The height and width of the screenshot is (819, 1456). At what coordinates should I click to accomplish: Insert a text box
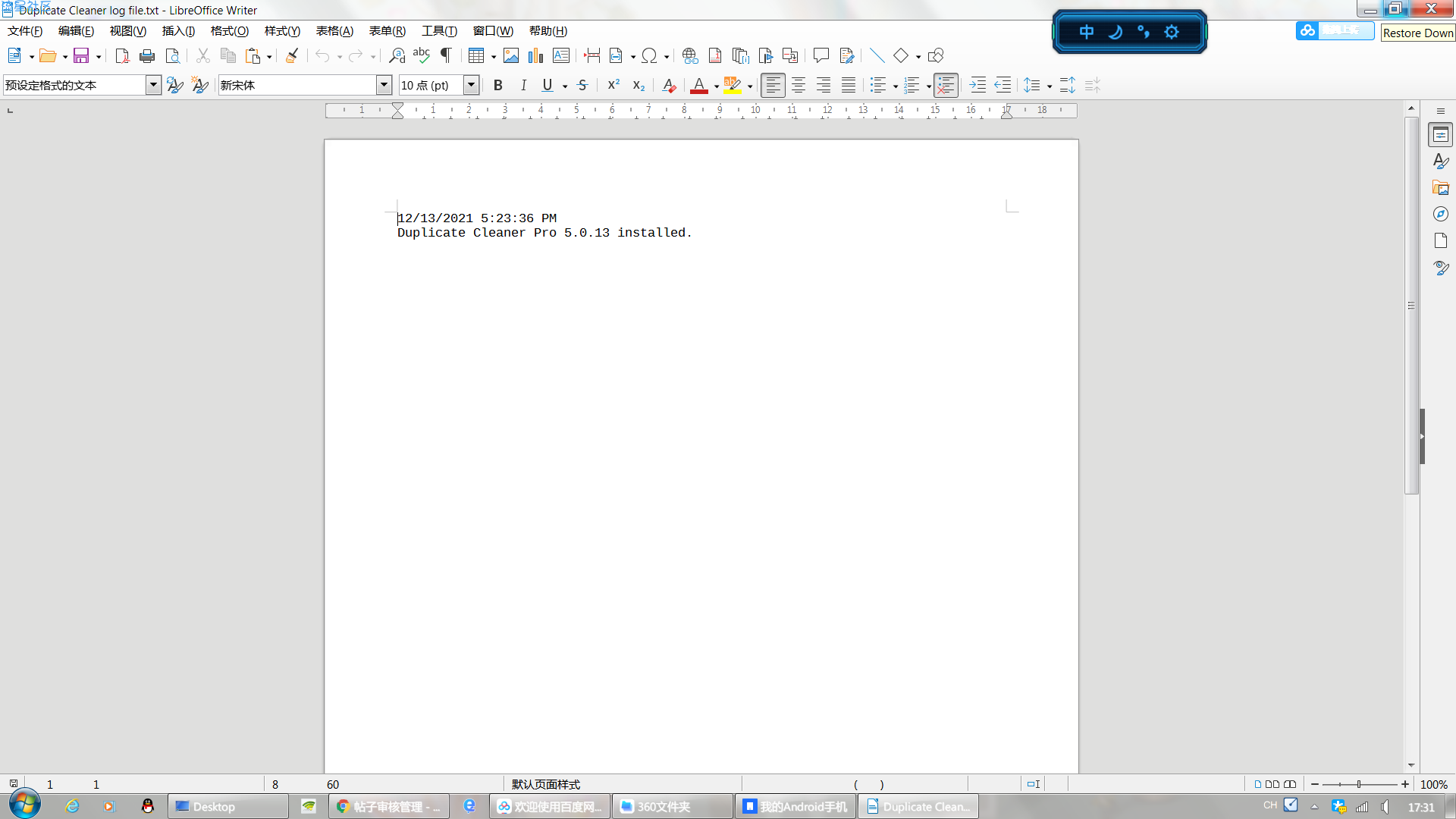coord(561,55)
